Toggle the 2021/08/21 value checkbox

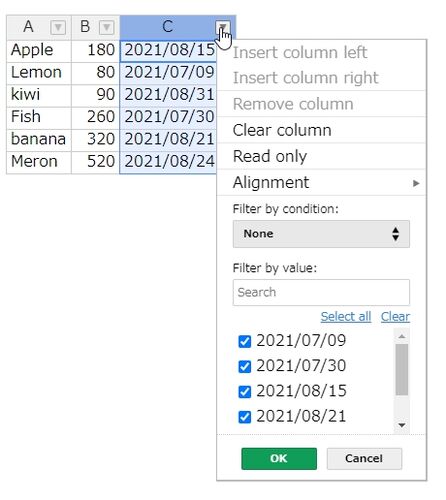[245, 417]
